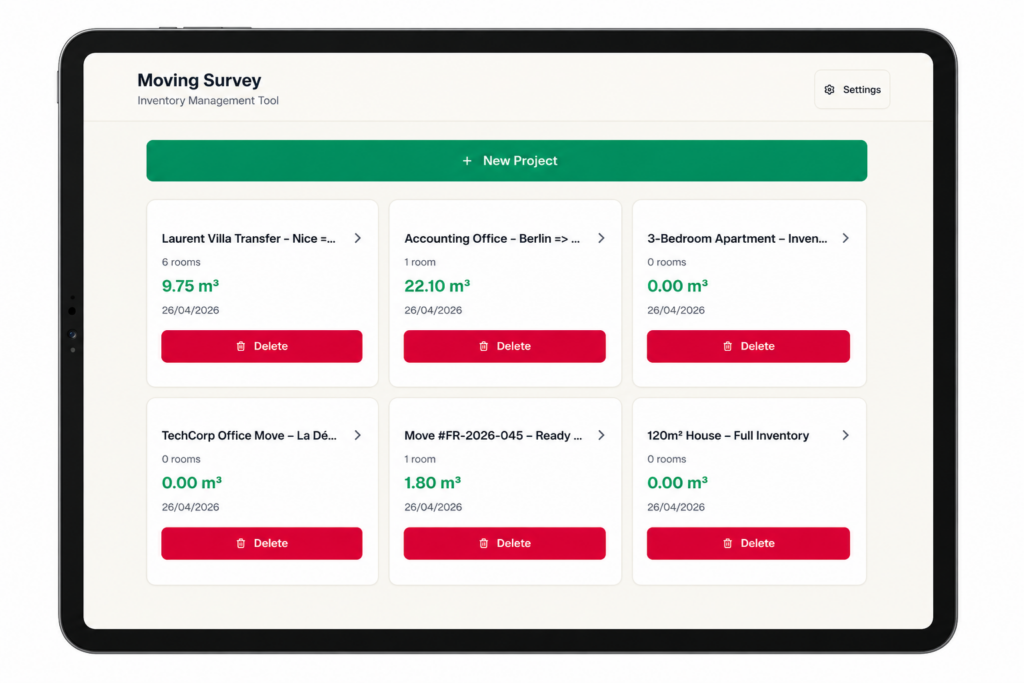Open the Settings button
This screenshot has width=1024, height=683.
coord(852,90)
